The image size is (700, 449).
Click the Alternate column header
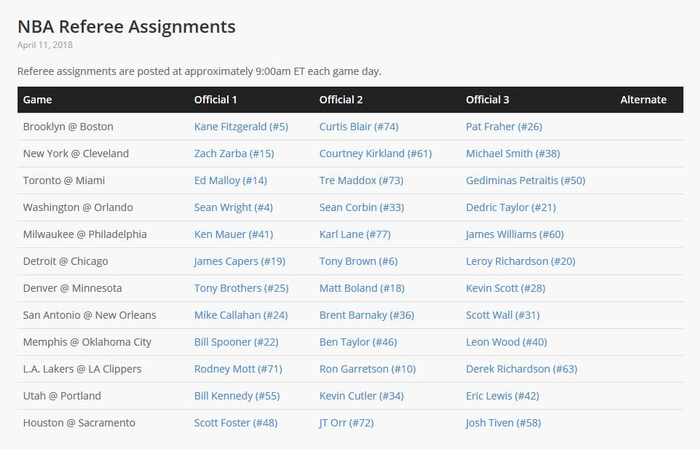pyautogui.click(x=643, y=100)
